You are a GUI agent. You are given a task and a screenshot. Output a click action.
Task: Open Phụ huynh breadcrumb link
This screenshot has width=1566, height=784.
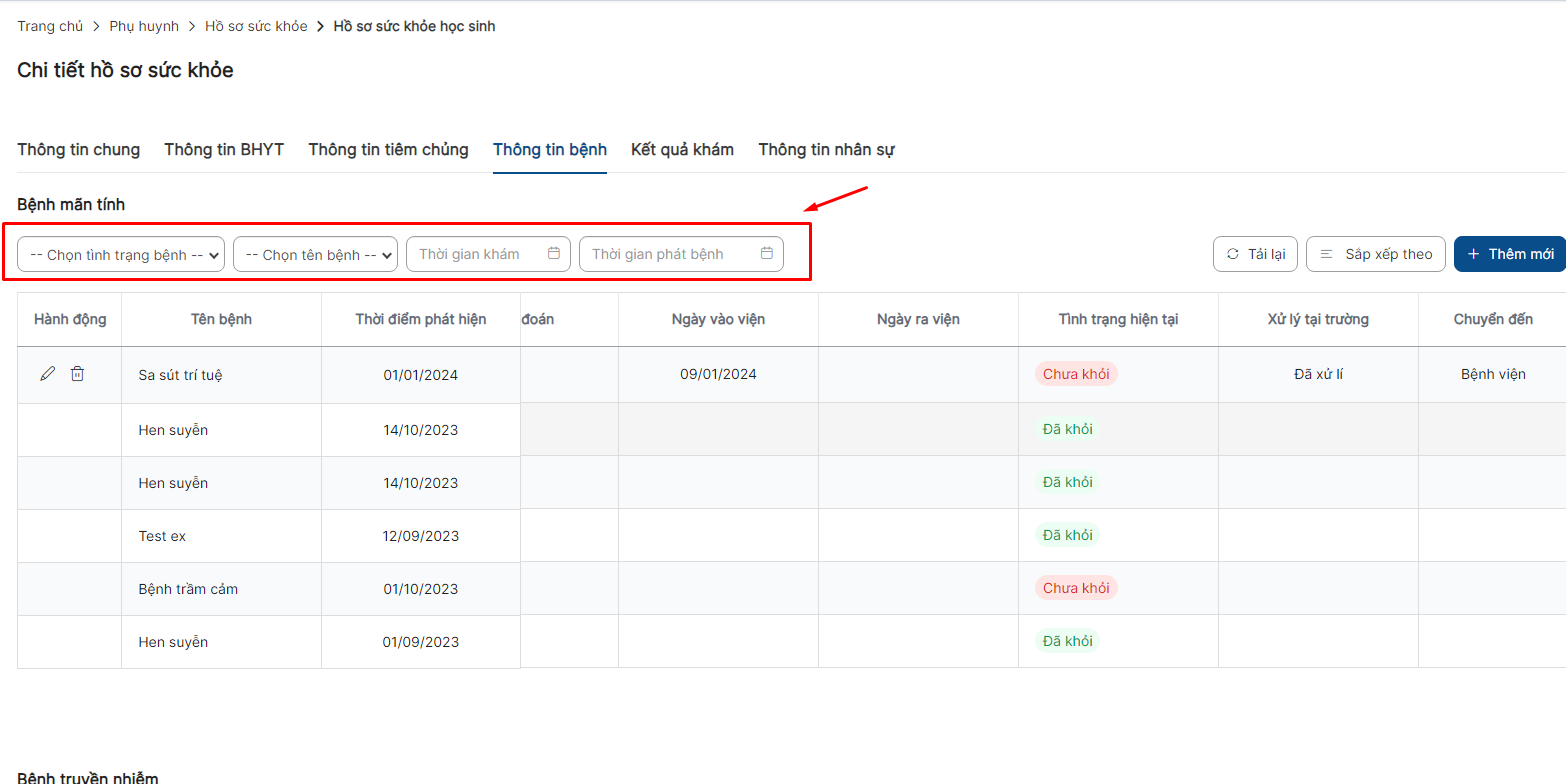[x=144, y=27]
